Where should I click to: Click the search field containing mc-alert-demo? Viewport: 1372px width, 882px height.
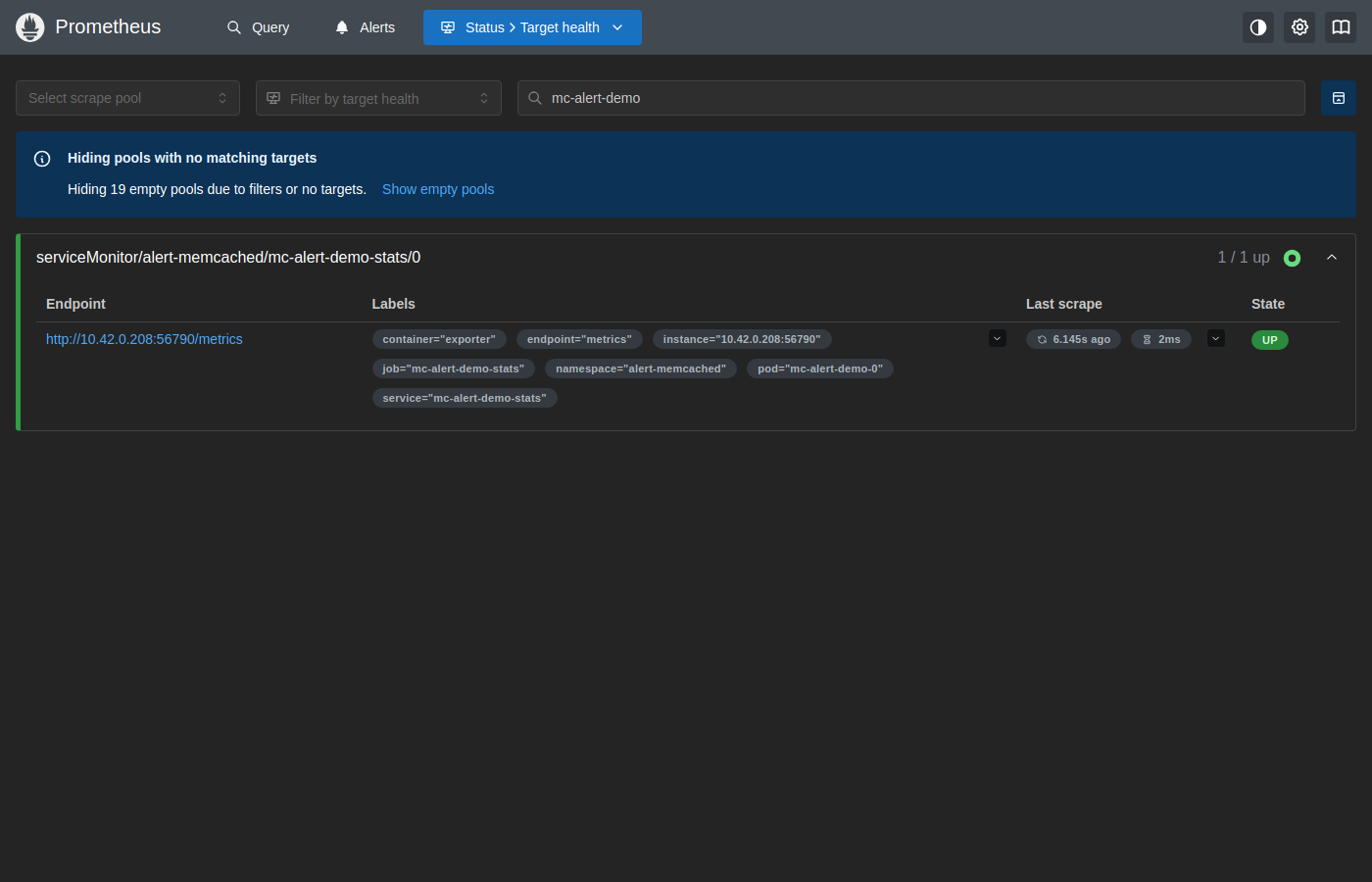[911, 98]
